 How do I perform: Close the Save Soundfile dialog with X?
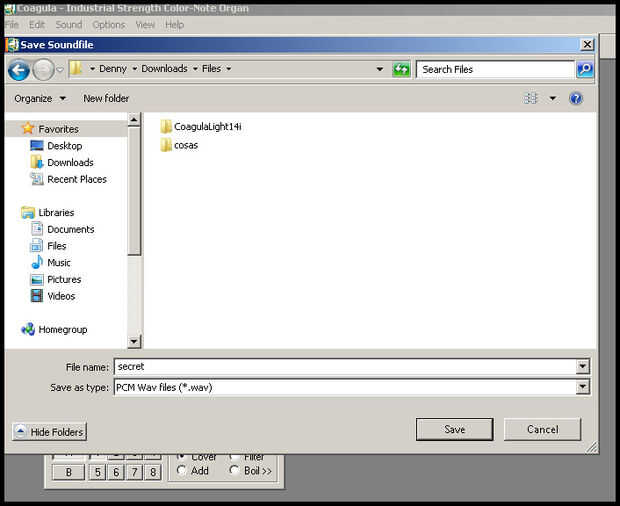[x=587, y=44]
